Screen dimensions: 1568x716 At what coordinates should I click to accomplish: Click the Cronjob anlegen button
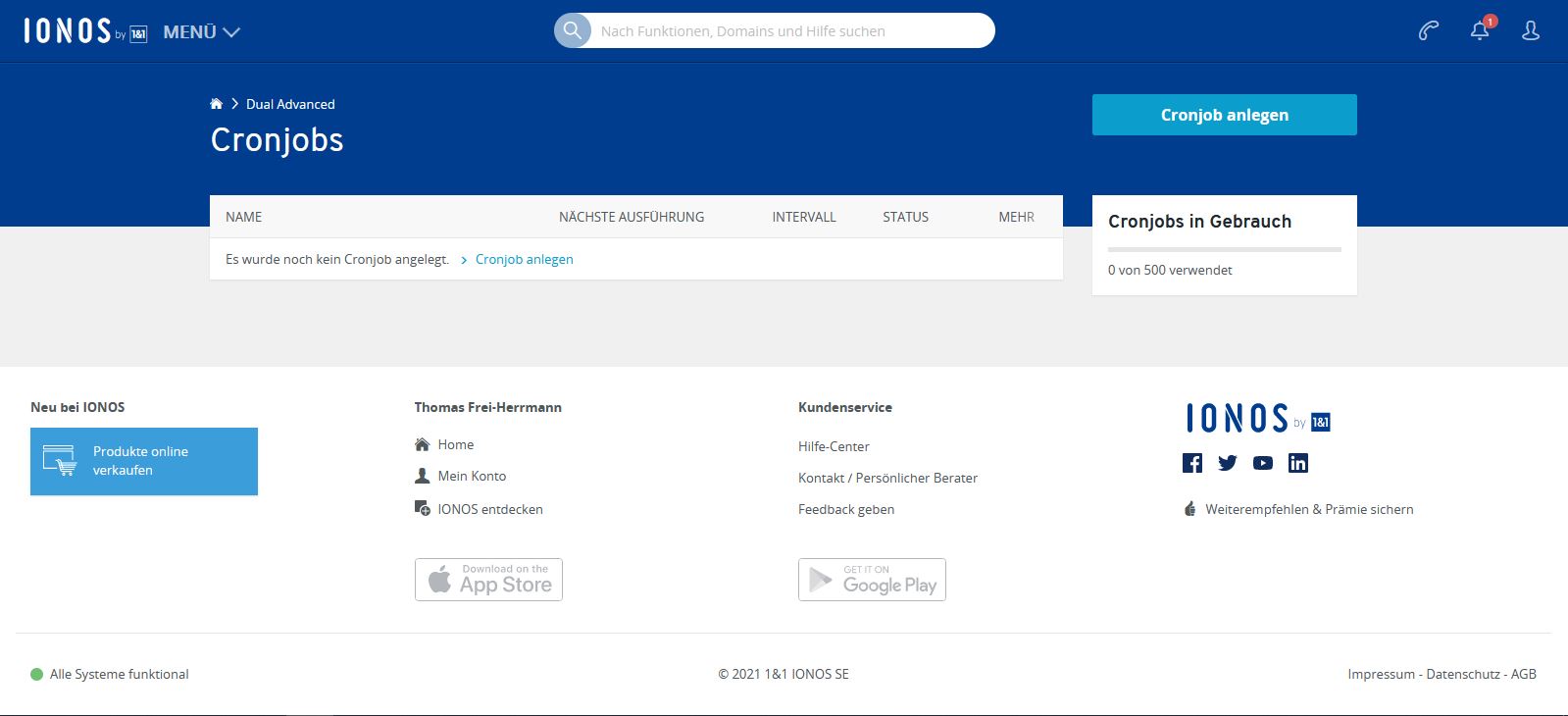[x=1224, y=115]
